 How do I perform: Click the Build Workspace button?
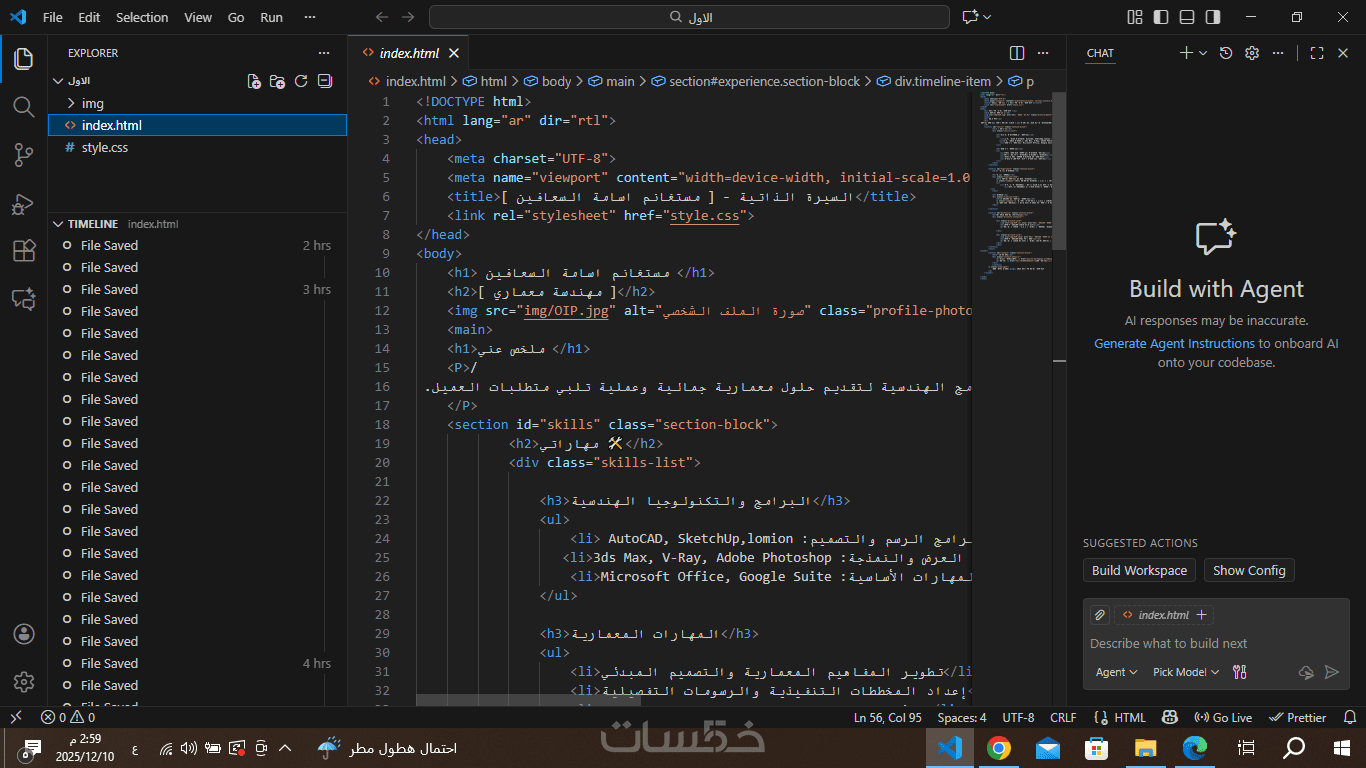1139,570
